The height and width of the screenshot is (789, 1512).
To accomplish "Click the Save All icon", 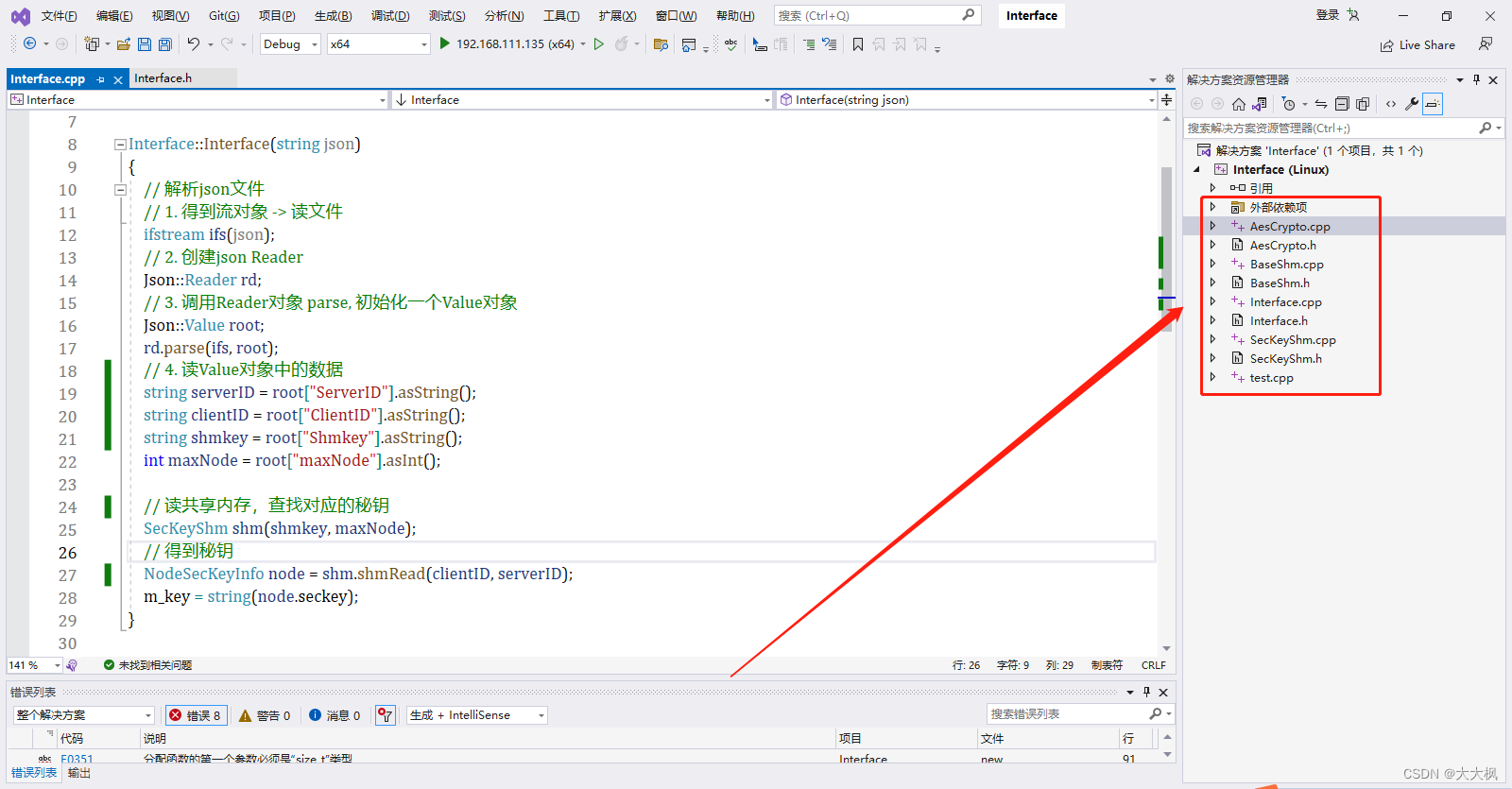I will click(x=165, y=43).
